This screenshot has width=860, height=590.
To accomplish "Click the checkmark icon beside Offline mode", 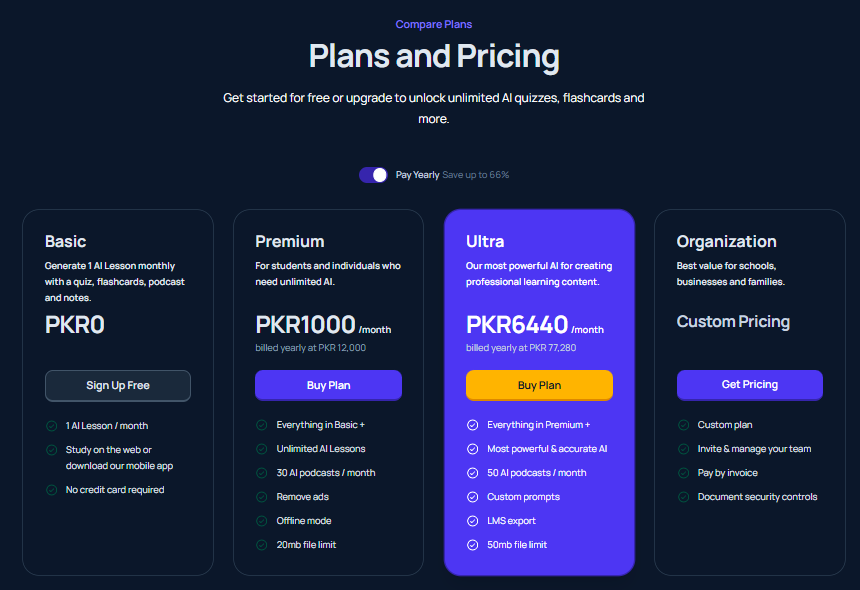I will [x=262, y=521].
